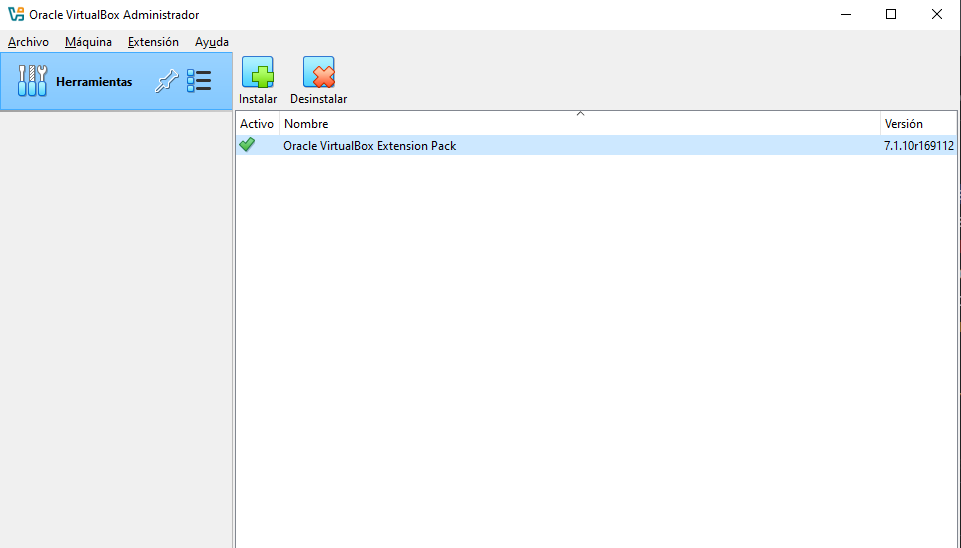Sort by the Nombre column header
Screen dimensions: 961x548
580,124
